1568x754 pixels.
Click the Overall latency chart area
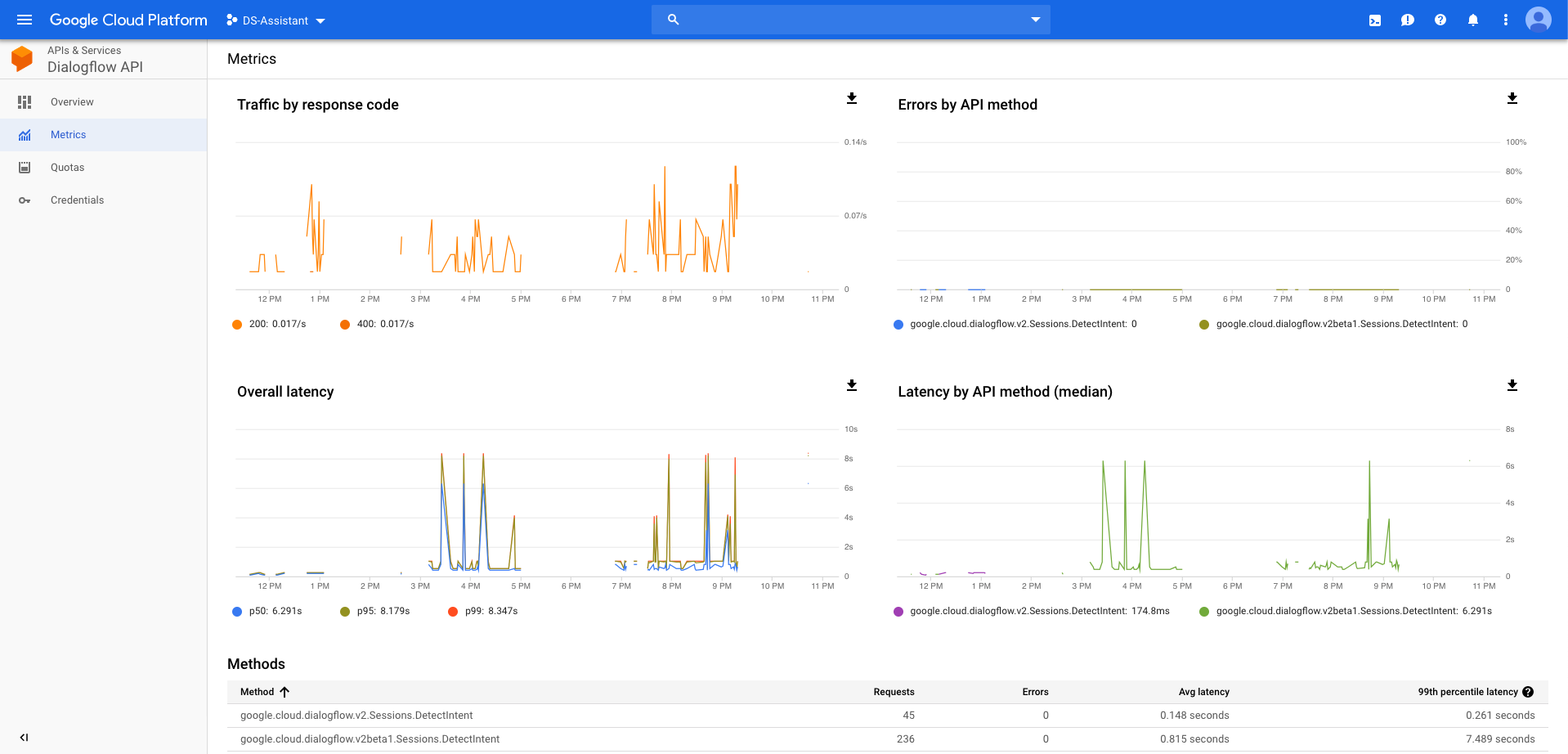coord(535,503)
